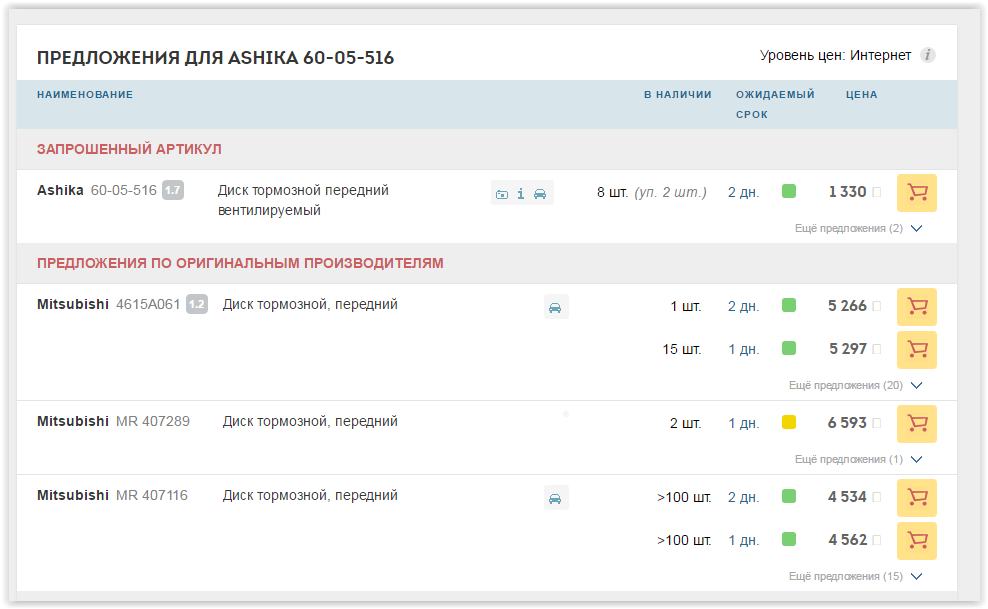The height and width of the screenshot is (609, 988).
Task: Click price 1 330
Action: [847, 192]
